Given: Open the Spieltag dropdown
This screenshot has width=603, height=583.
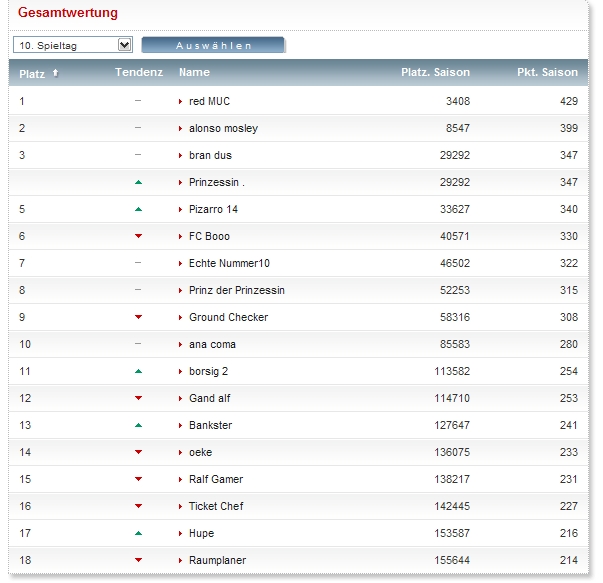Looking at the screenshot, I should coord(72,45).
